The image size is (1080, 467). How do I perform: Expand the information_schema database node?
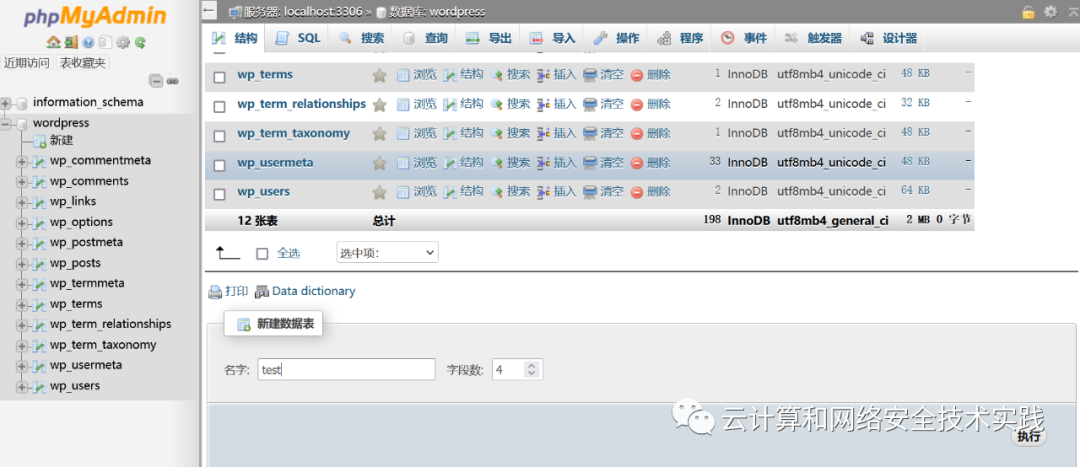6,103
